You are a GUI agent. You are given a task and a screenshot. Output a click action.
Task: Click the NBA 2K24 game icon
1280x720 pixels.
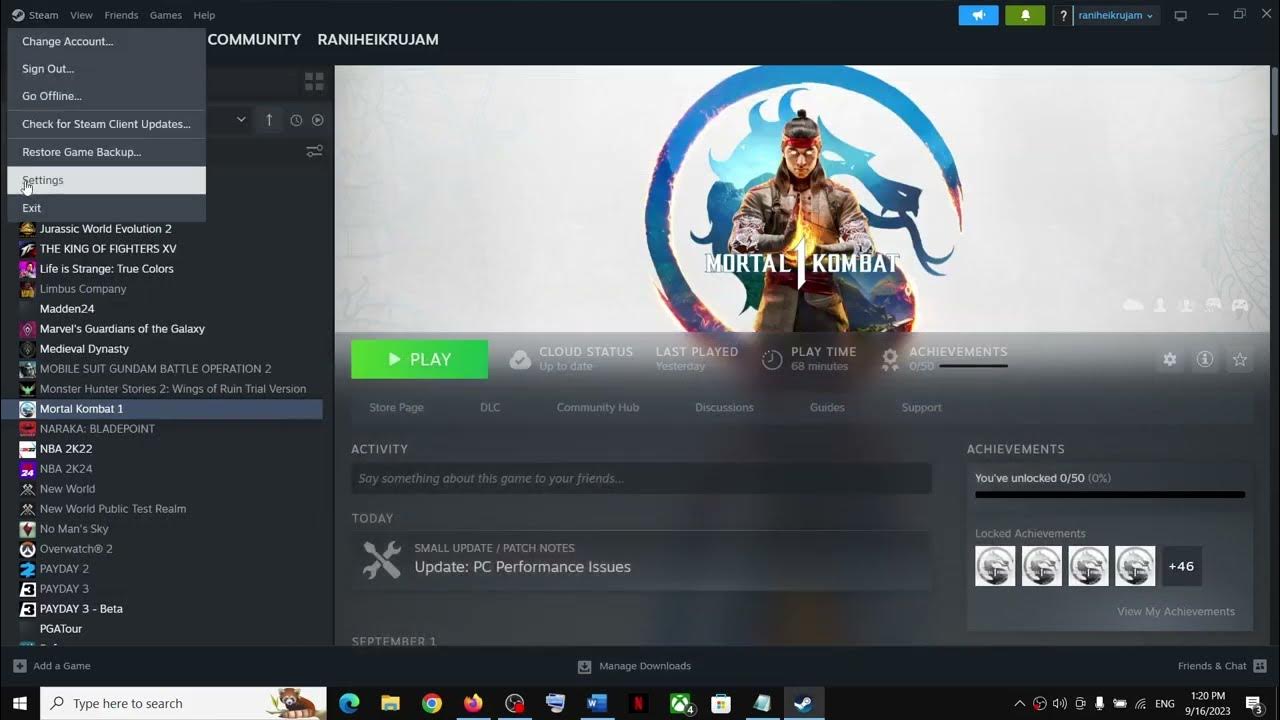coord(28,469)
